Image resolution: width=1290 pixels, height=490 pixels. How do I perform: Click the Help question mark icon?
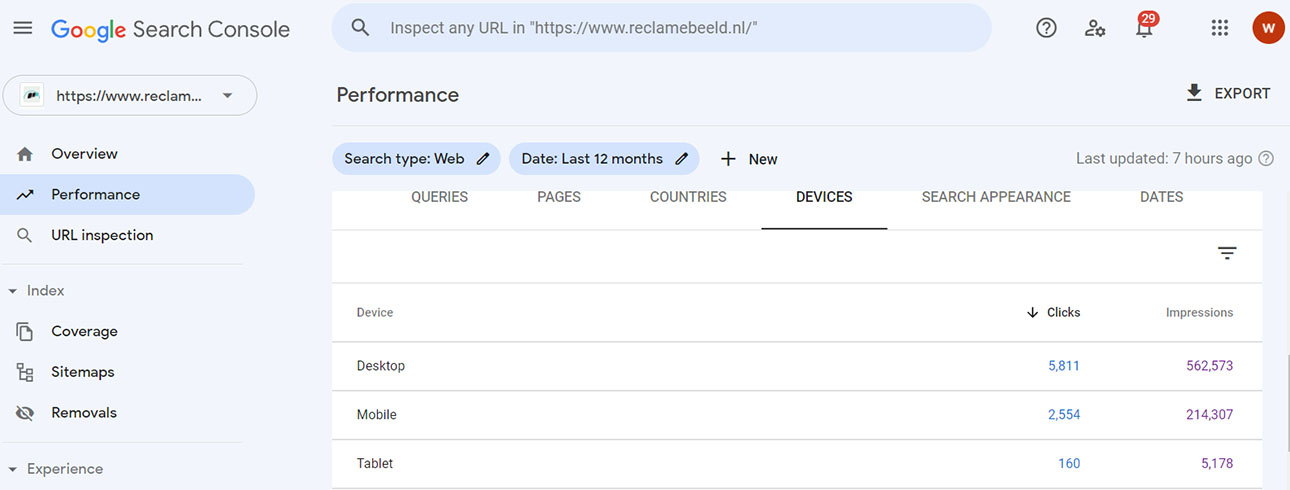pos(1046,28)
